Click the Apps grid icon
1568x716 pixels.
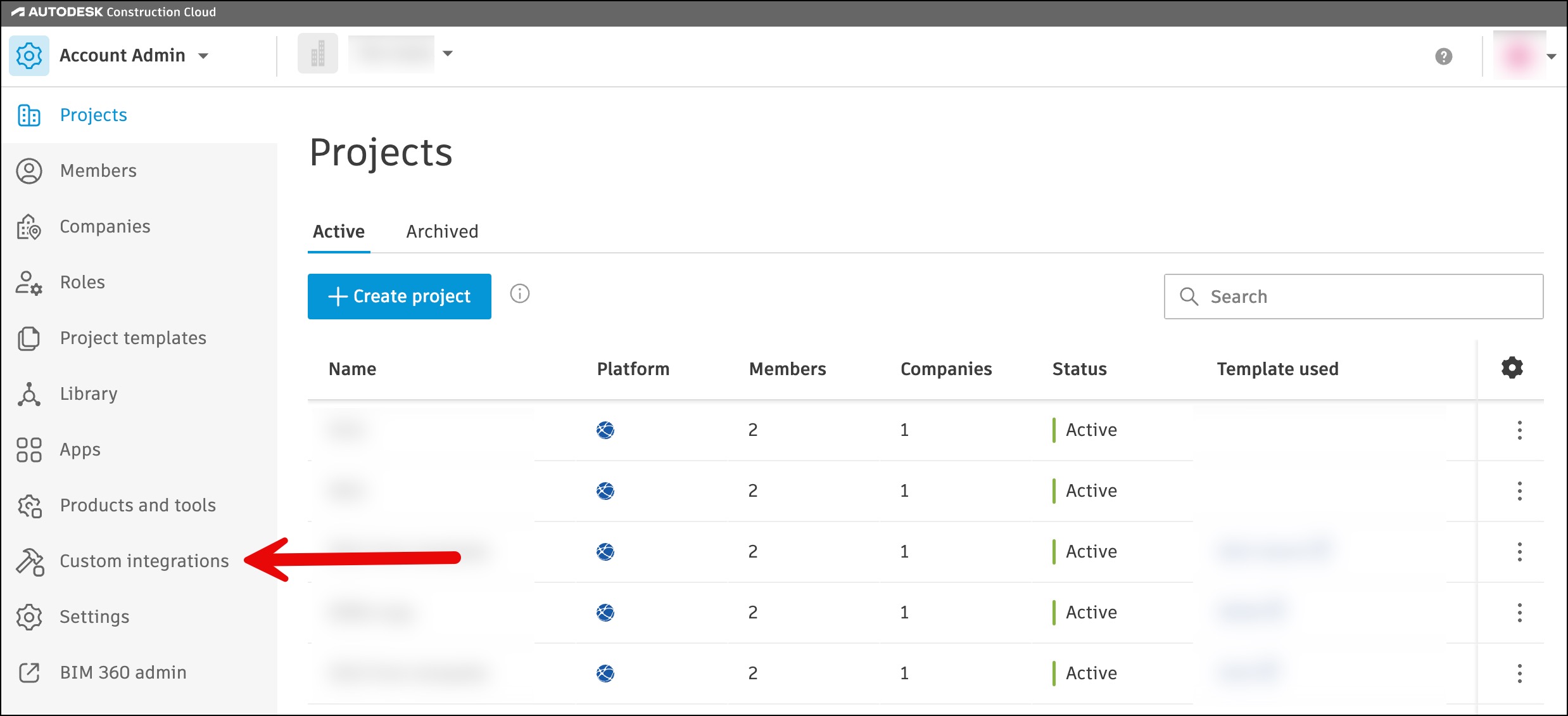tap(29, 450)
